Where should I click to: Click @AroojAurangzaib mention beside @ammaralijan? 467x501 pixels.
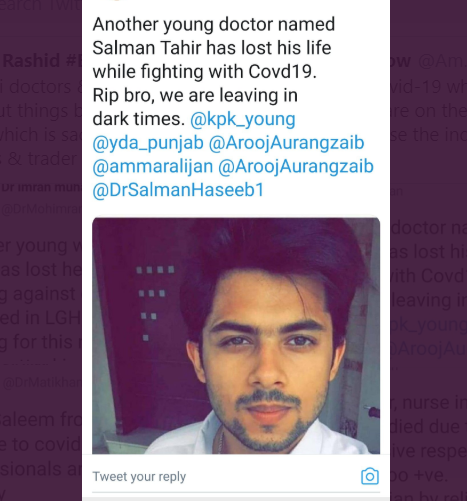[296, 167]
